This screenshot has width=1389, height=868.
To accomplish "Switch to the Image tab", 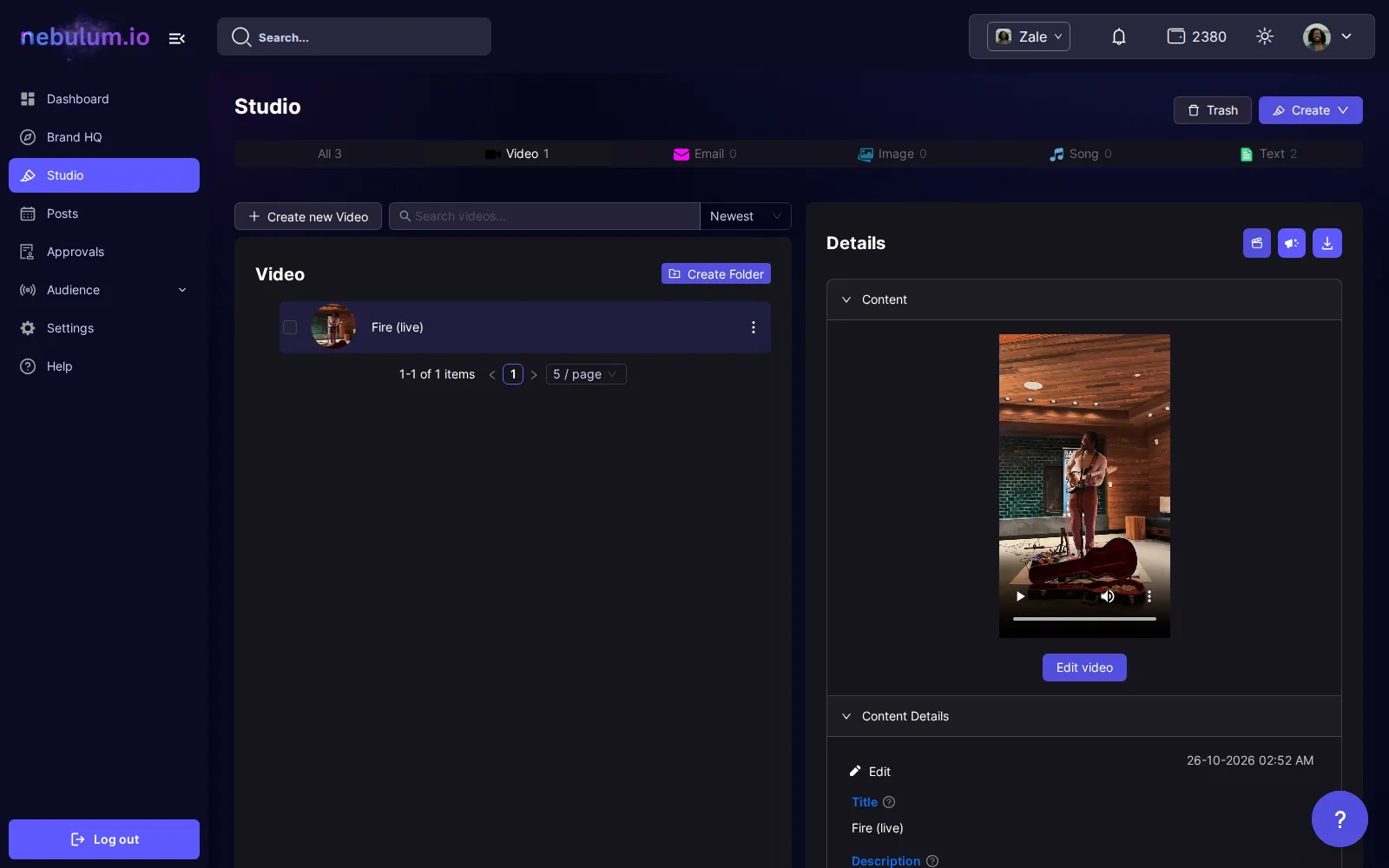I will [892, 154].
